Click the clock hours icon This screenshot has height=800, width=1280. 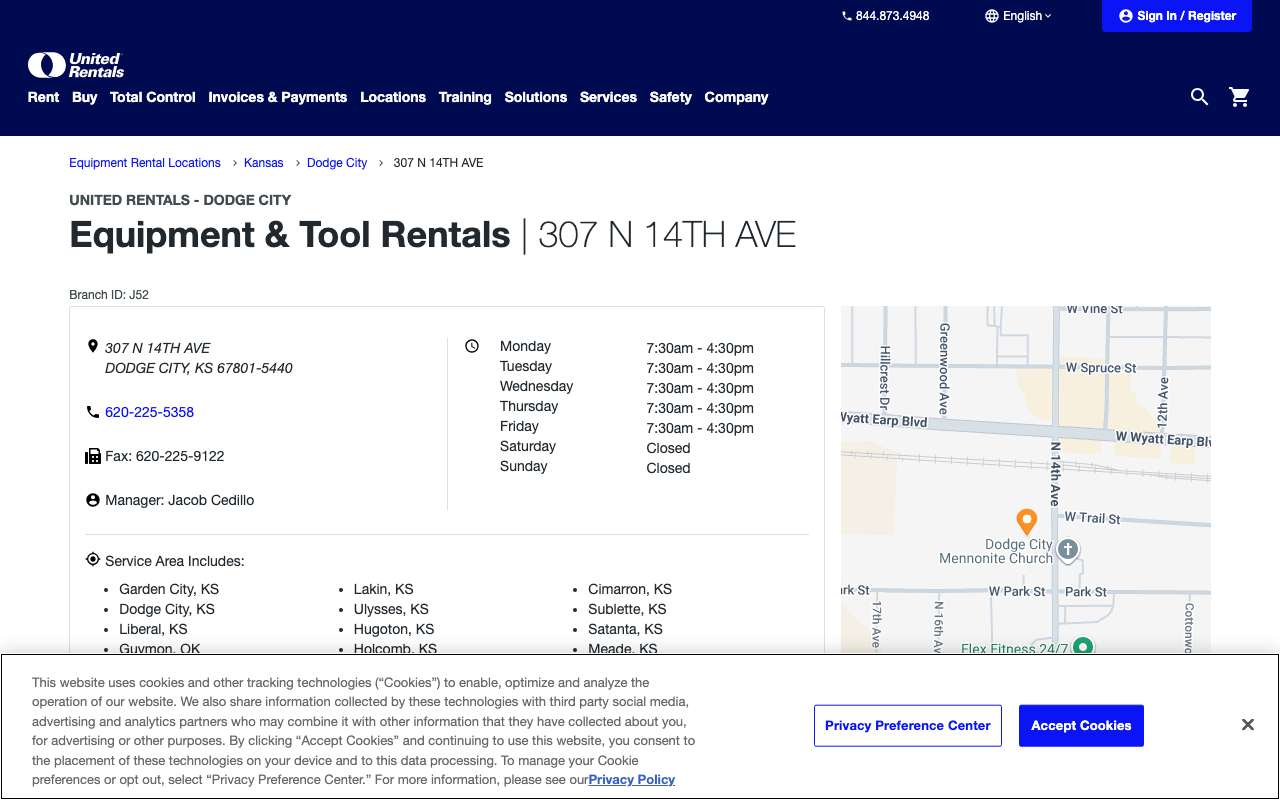[472, 346]
